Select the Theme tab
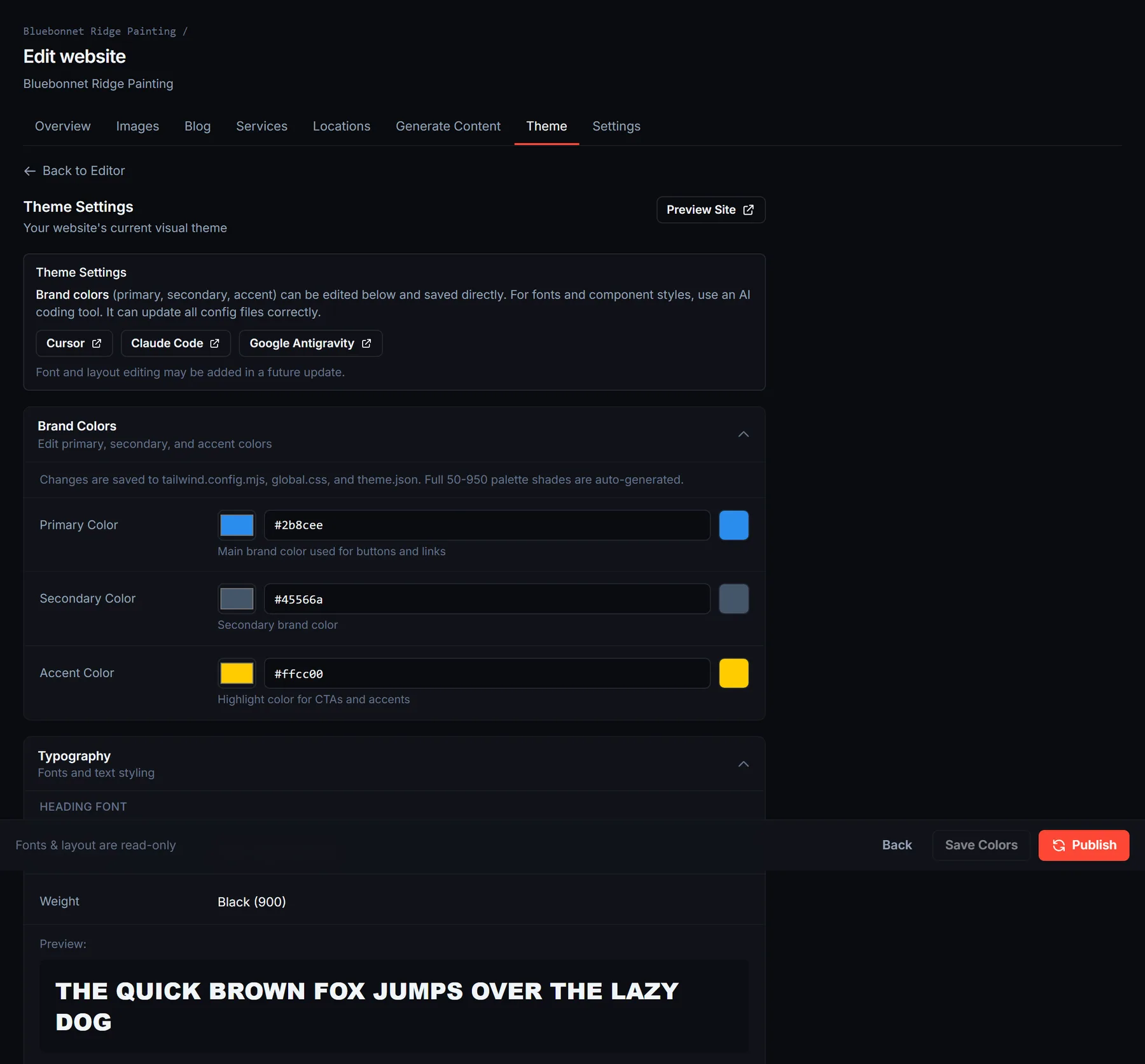The width and height of the screenshot is (1145, 1064). click(x=546, y=127)
